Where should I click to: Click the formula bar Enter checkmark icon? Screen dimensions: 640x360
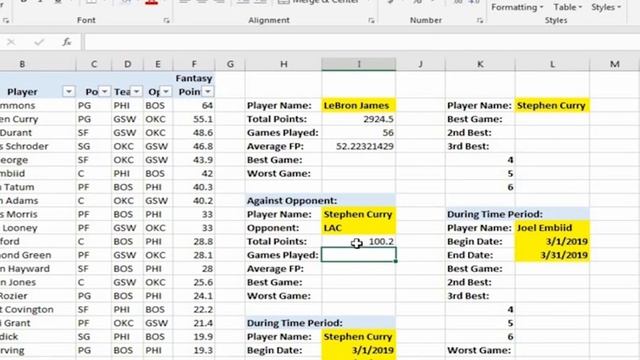point(39,42)
